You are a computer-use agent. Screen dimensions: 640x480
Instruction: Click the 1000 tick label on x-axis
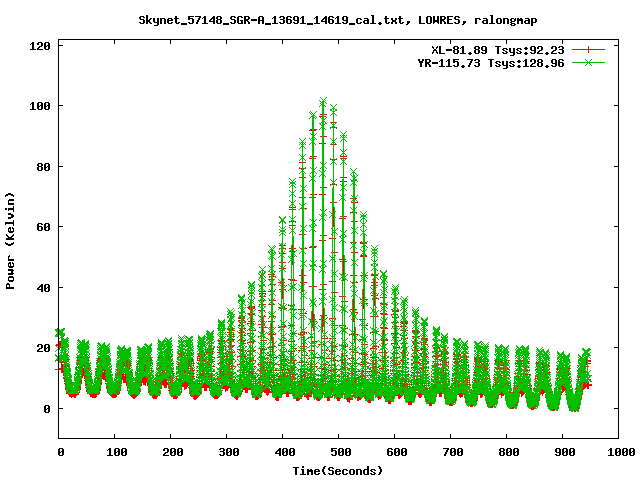point(618,452)
